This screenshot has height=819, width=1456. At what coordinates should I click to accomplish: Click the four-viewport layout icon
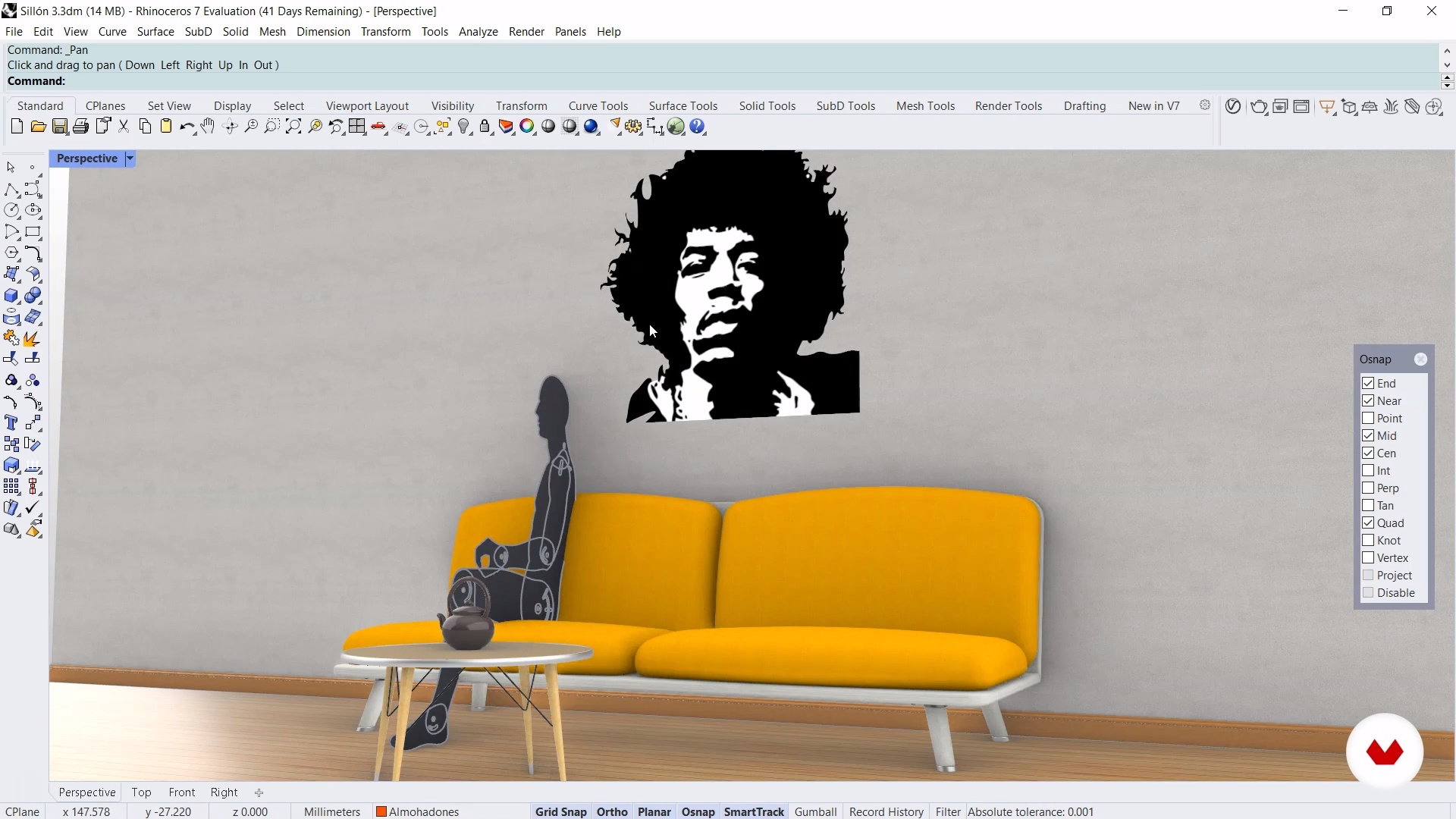(x=357, y=127)
